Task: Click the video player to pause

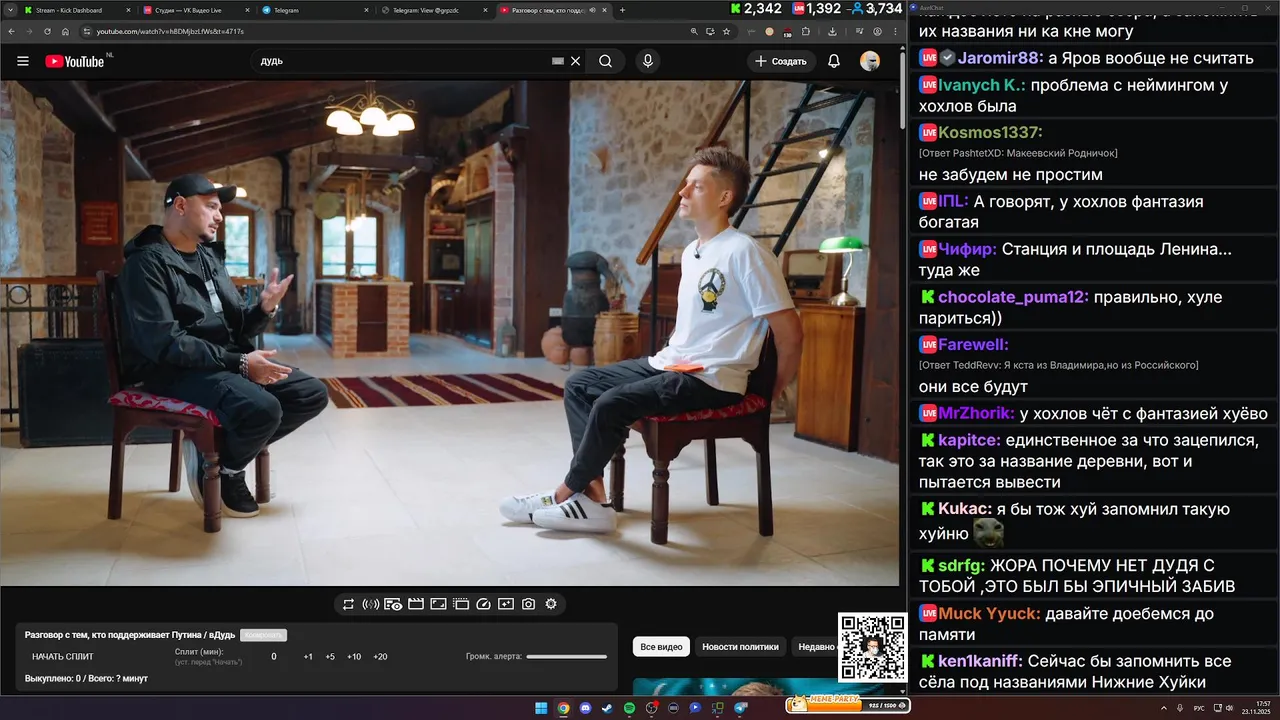Action: click(x=450, y=333)
